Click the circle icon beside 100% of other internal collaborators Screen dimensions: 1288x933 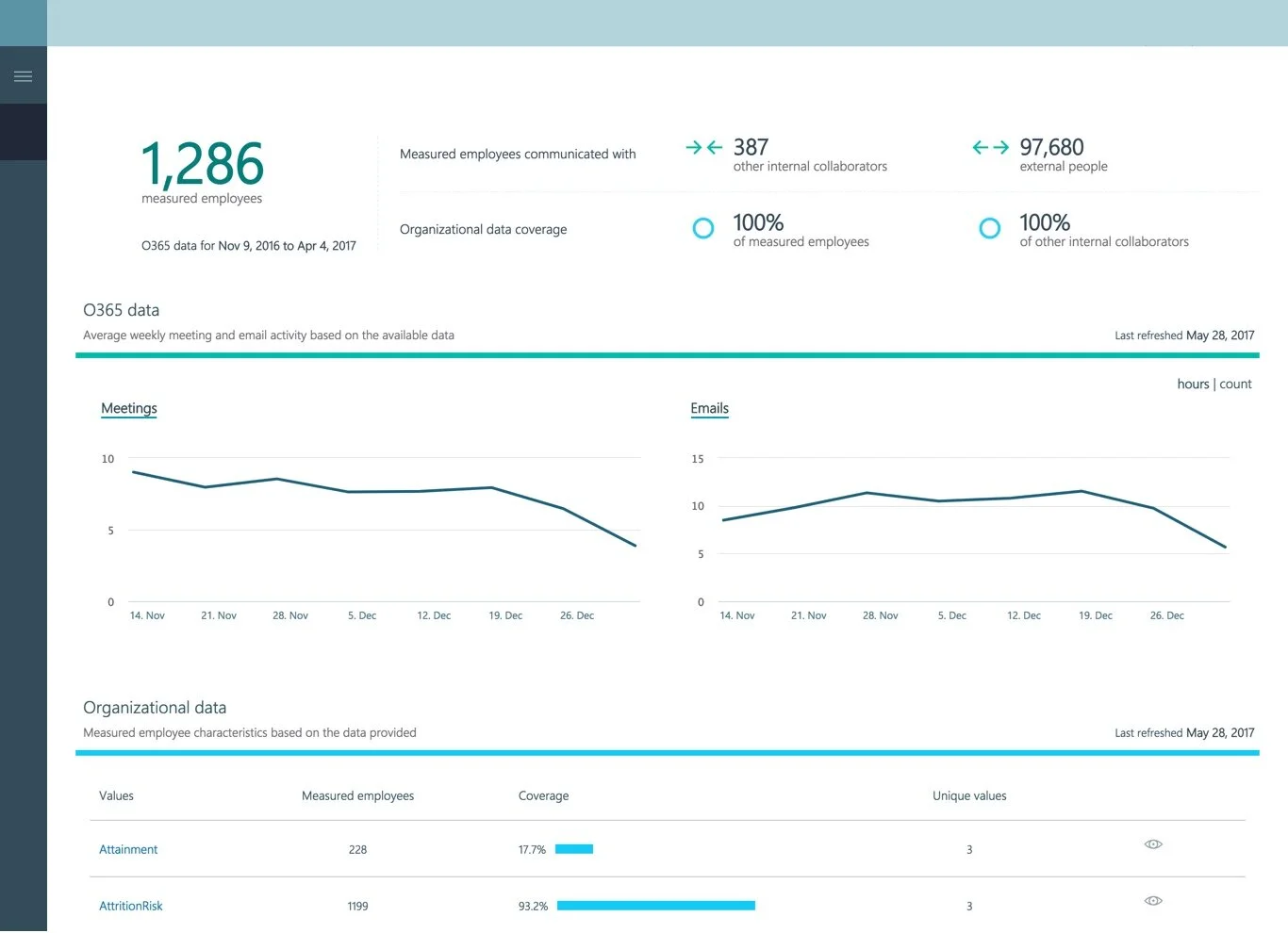(x=989, y=227)
